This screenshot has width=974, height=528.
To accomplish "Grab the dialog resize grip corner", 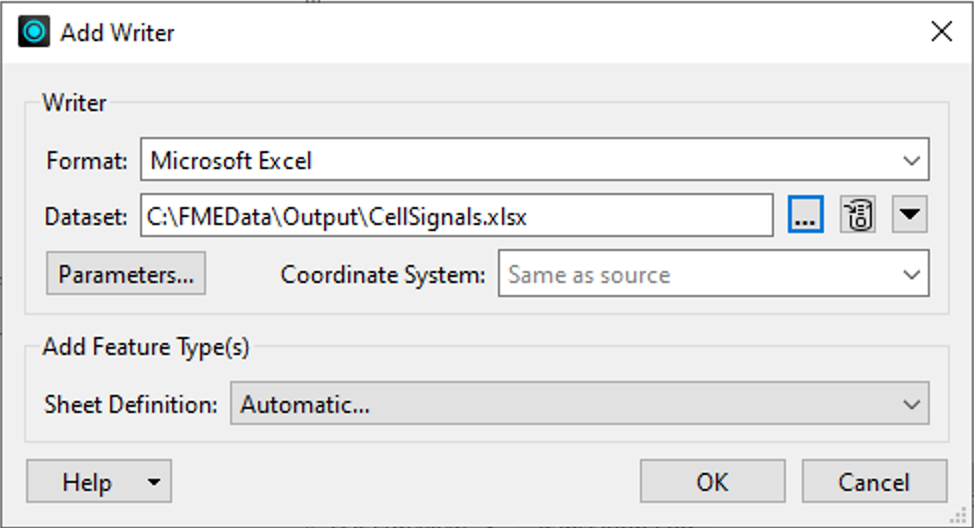I will pos(960,515).
